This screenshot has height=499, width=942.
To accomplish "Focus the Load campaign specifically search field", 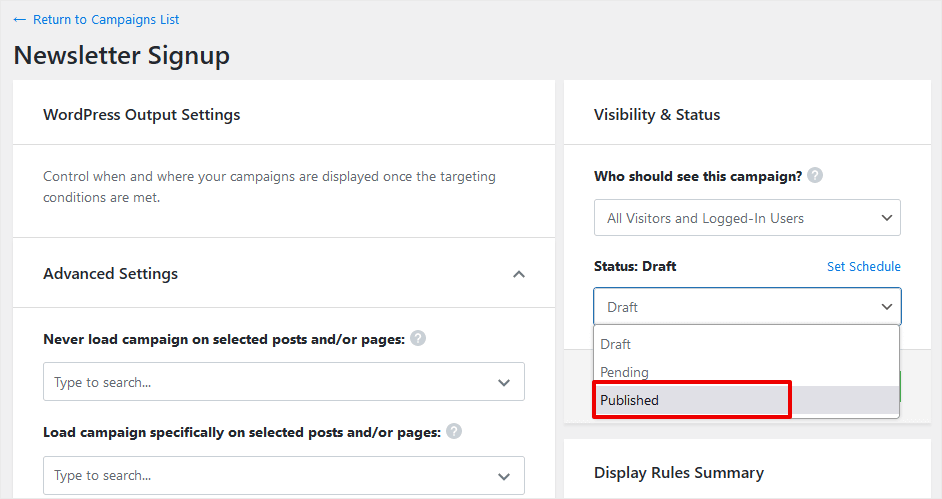I will point(265,476).
